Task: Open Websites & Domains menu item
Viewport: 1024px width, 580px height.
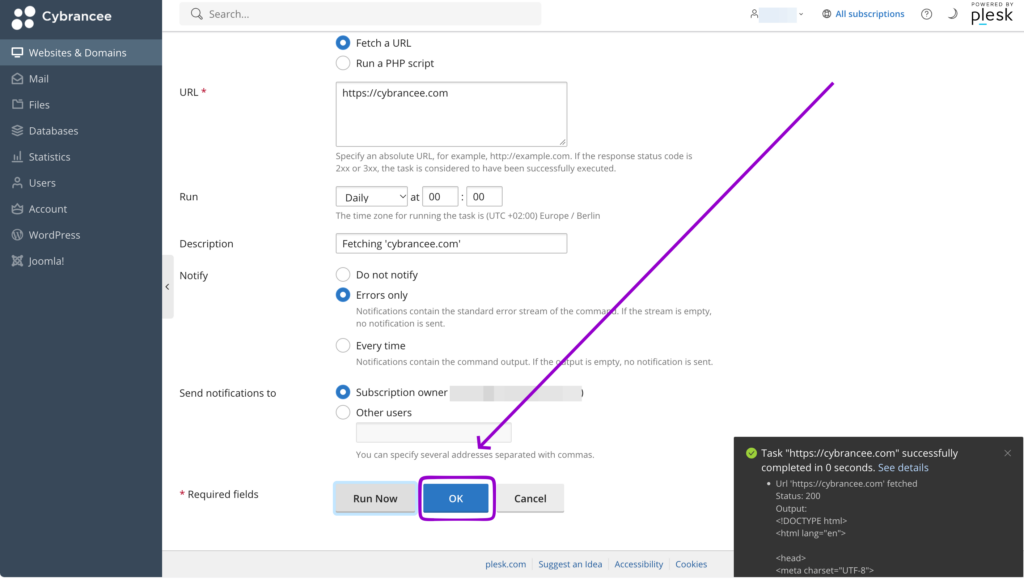Action: [x=81, y=52]
